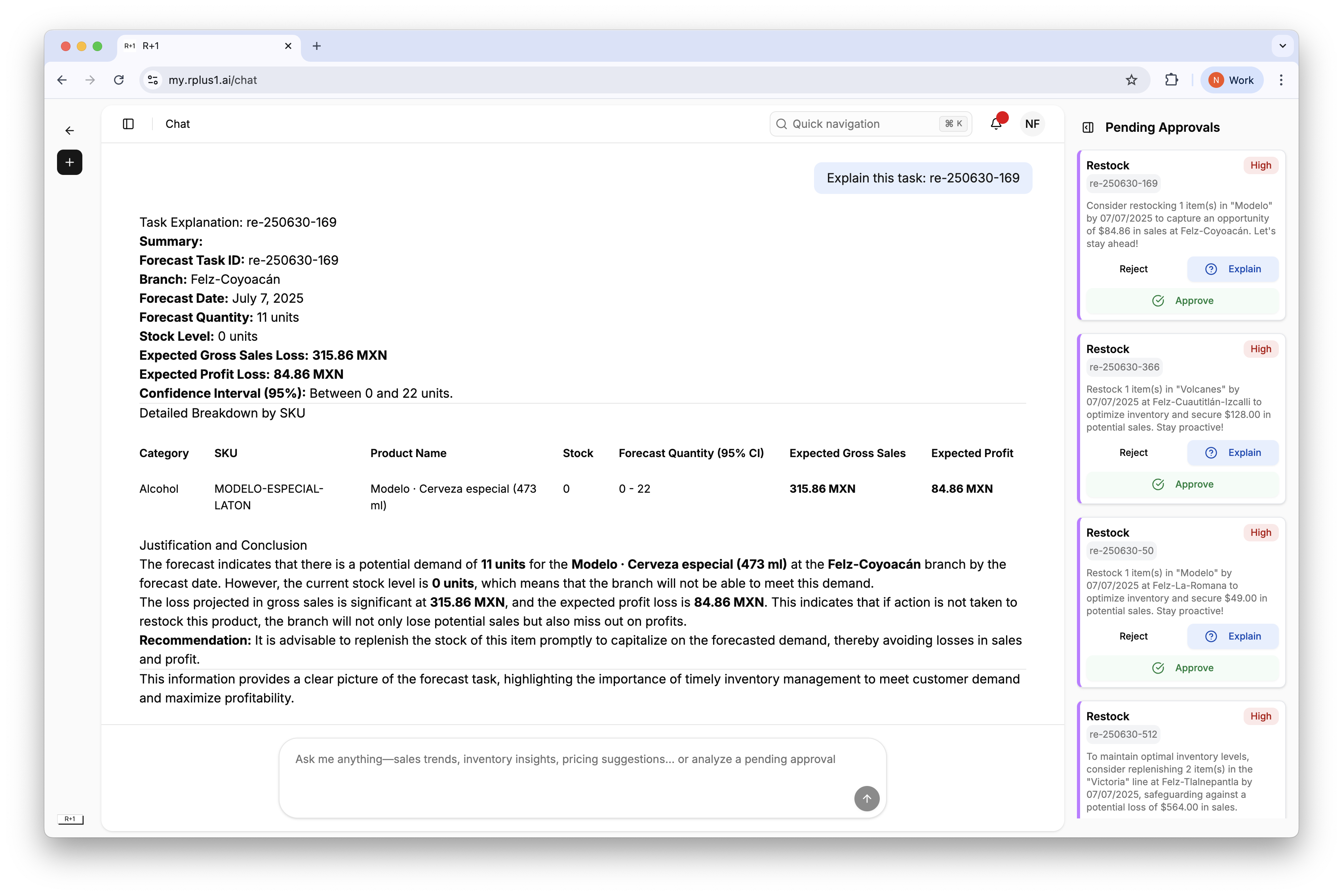Approve restock task re-250630-366
The height and width of the screenshot is (896, 1343).
pyautogui.click(x=1182, y=484)
